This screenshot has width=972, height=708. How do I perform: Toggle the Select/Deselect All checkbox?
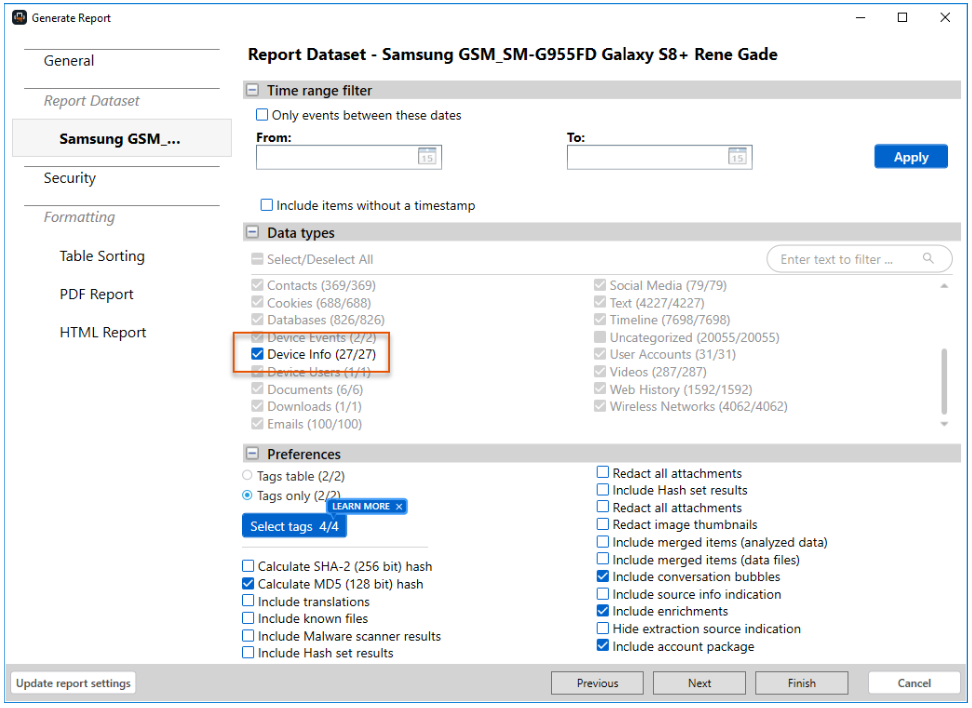[x=257, y=259]
